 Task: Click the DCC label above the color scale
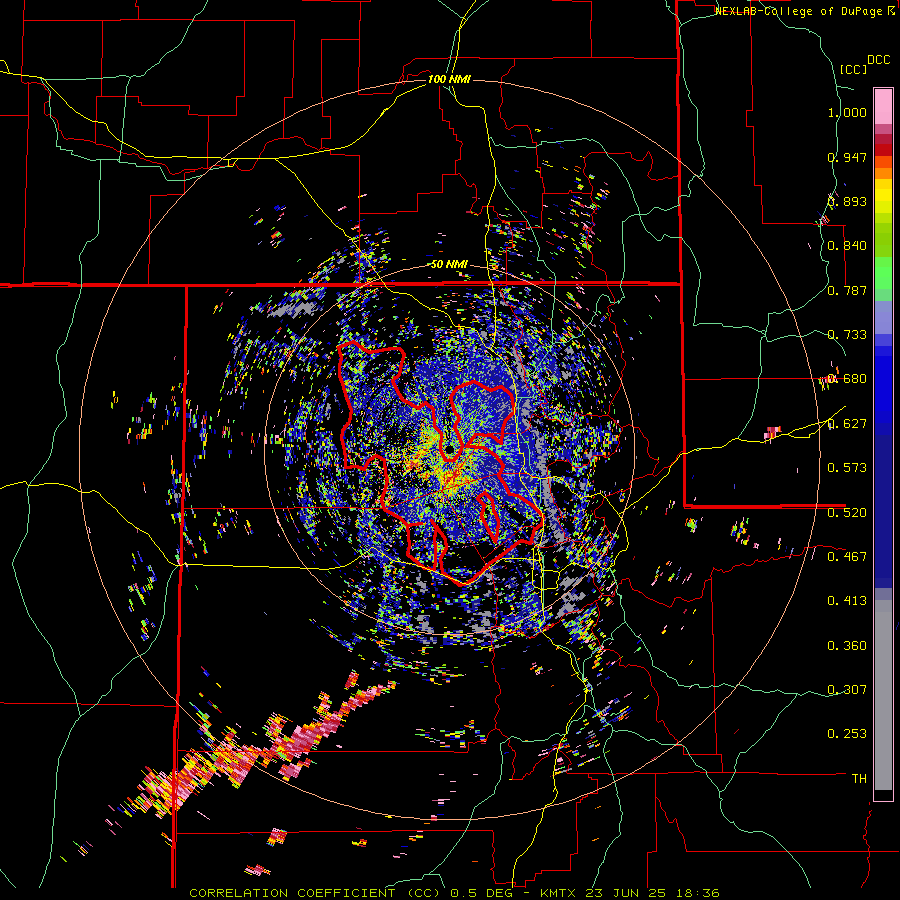tap(879, 60)
